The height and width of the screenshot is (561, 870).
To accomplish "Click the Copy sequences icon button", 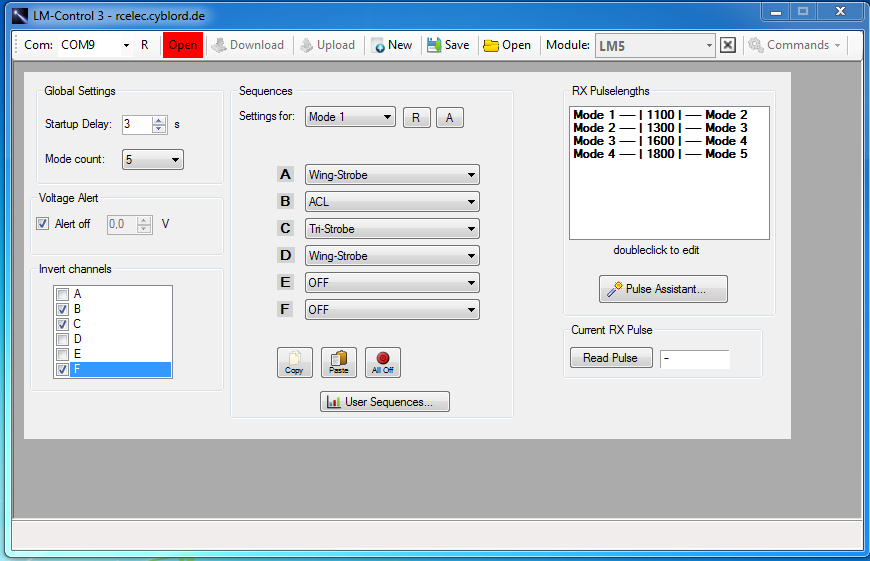I will 295,362.
